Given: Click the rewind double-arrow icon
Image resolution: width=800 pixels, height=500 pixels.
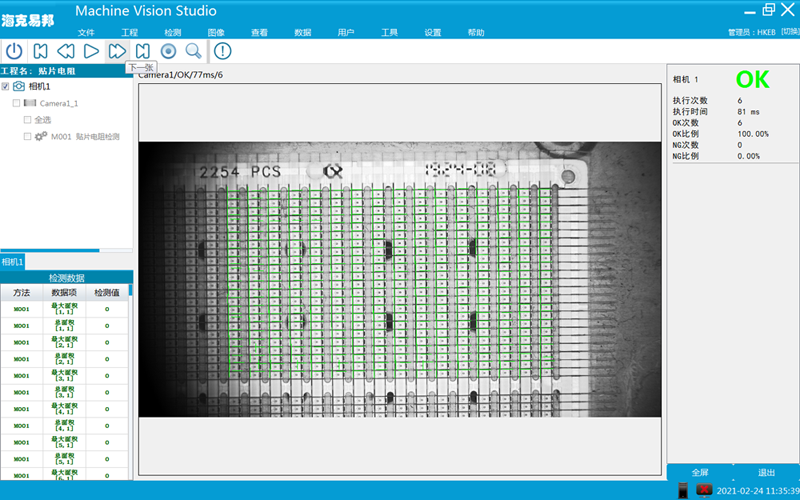Looking at the screenshot, I should pyautogui.click(x=65, y=51).
